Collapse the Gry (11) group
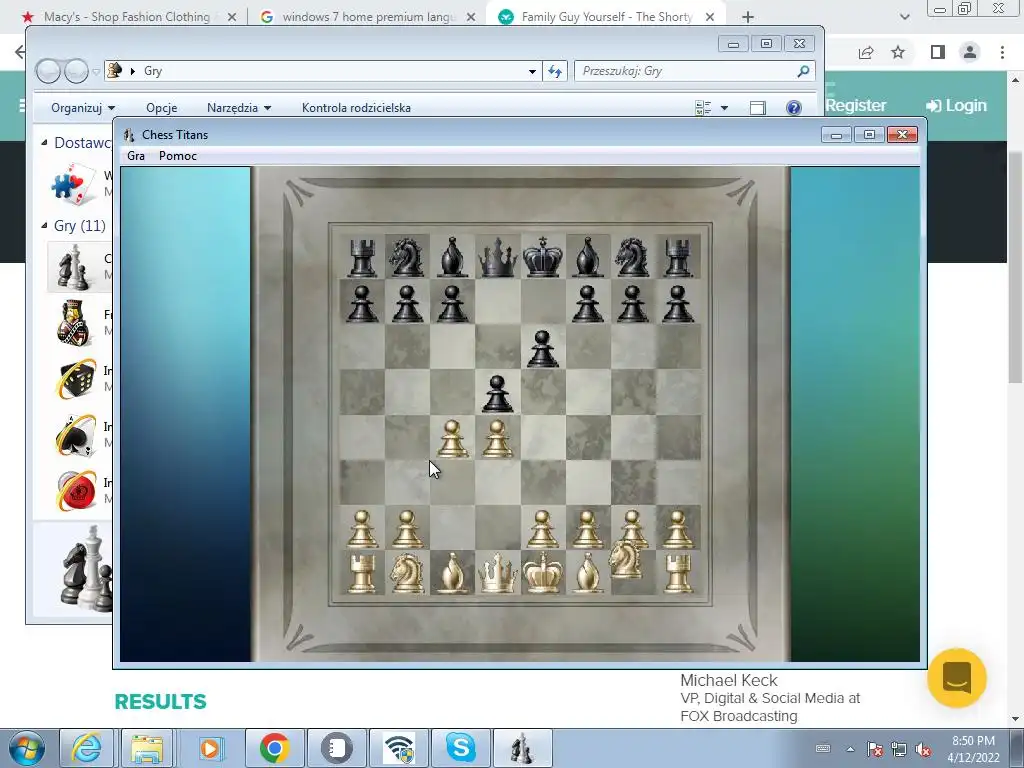Image resolution: width=1024 pixels, height=768 pixels. click(x=44, y=225)
